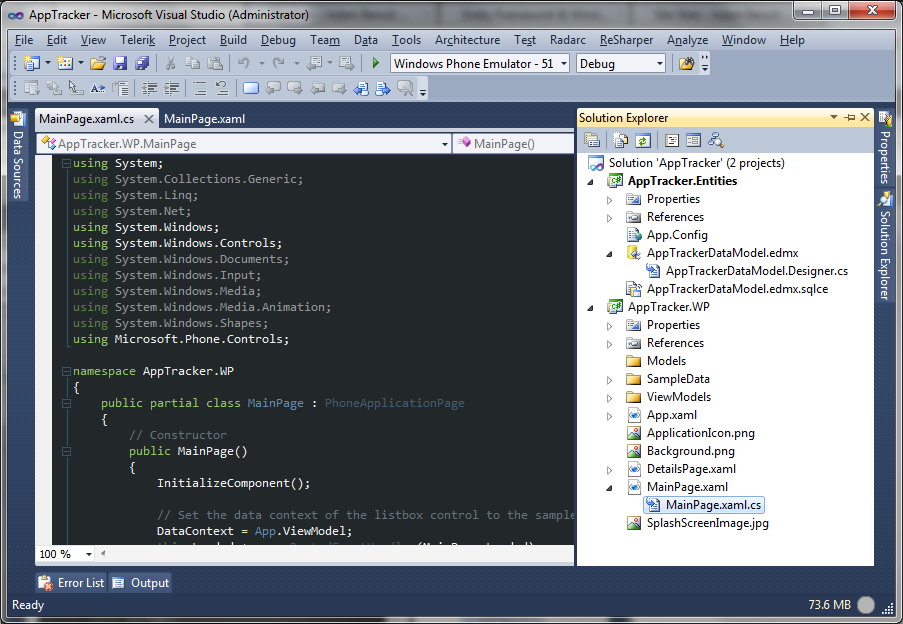This screenshot has height=624, width=903.
Task: Click the Comment Out Selected Lines icon
Action: 199,88
